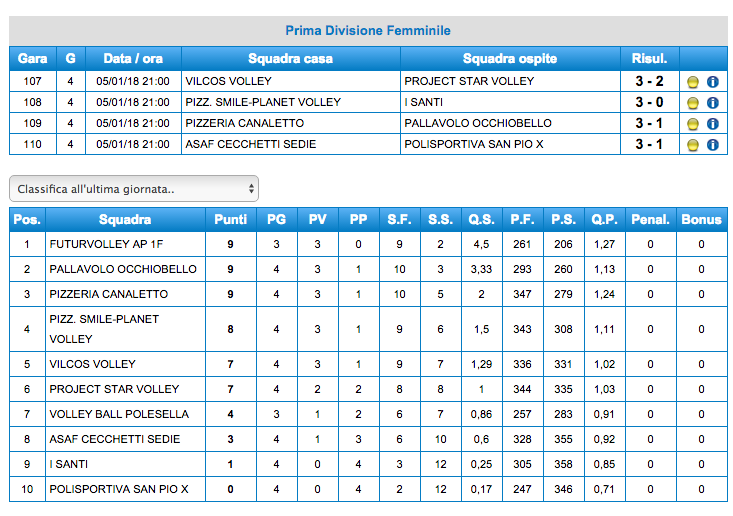Select PIZZERIA CANALETTO in the standings
Viewport: 733px width, 516px height.
click(108, 294)
